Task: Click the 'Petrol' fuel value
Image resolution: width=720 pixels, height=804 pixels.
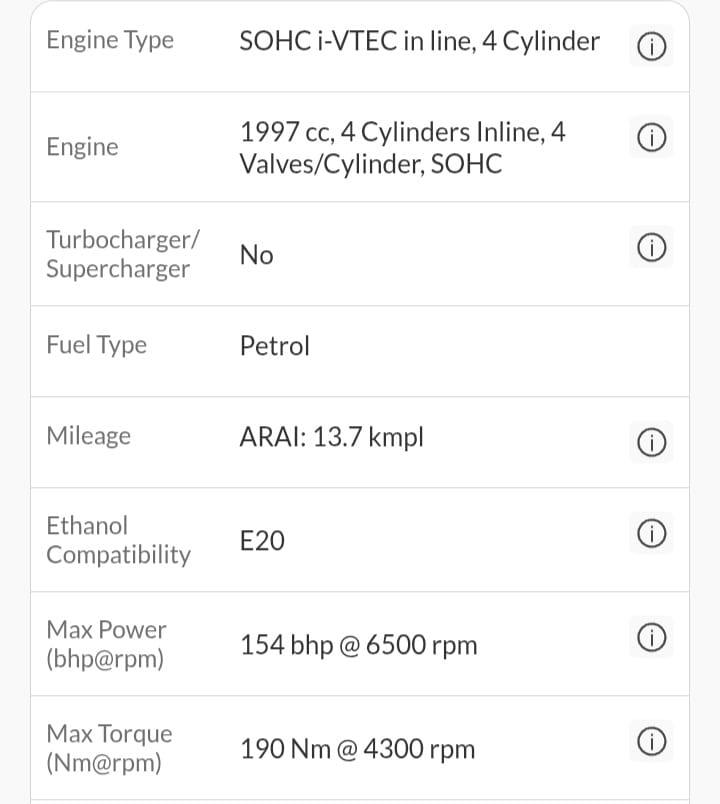Action: [x=275, y=346]
